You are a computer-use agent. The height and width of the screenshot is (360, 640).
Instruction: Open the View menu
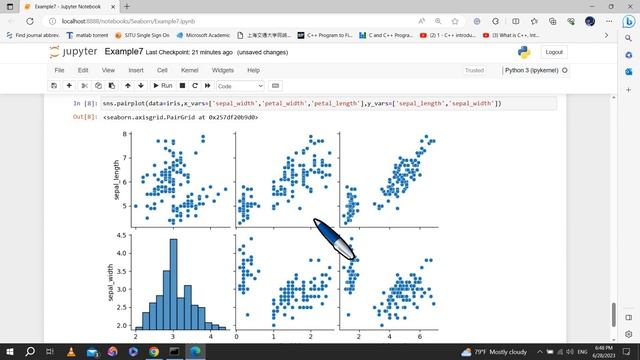(x=108, y=70)
